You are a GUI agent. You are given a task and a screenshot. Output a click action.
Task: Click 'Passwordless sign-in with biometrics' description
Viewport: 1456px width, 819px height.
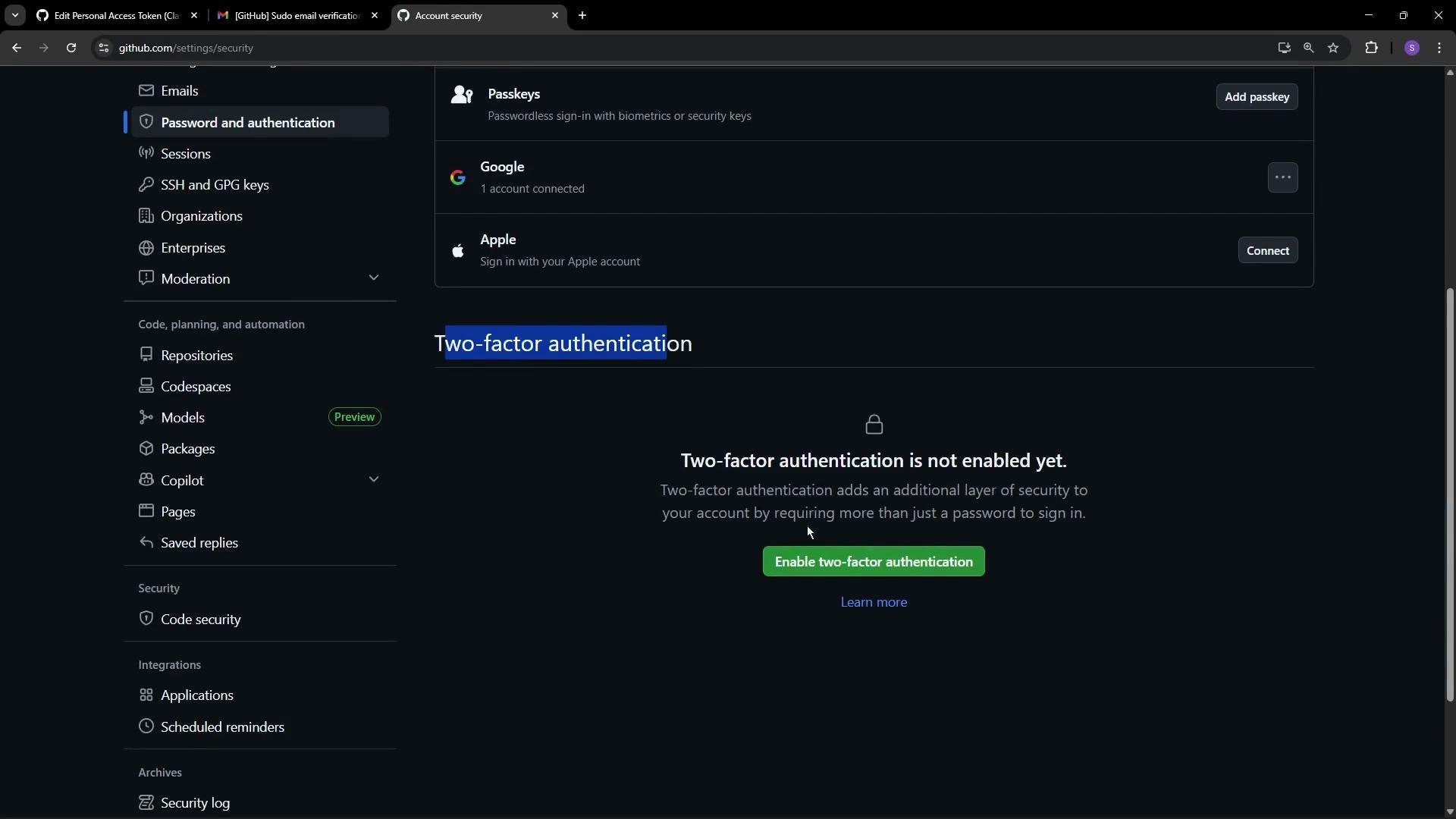tap(620, 116)
